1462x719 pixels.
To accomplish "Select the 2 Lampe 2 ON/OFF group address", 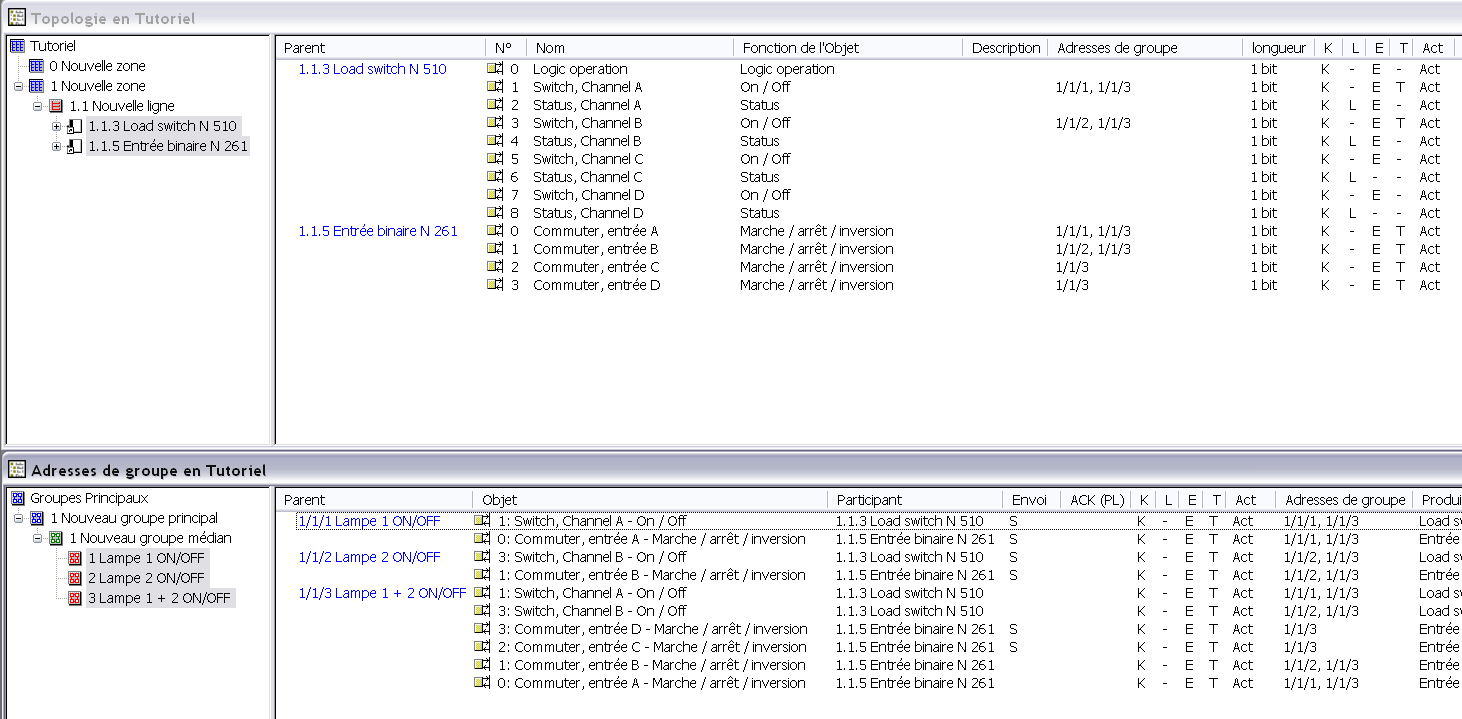I will pyautogui.click(x=145, y=578).
